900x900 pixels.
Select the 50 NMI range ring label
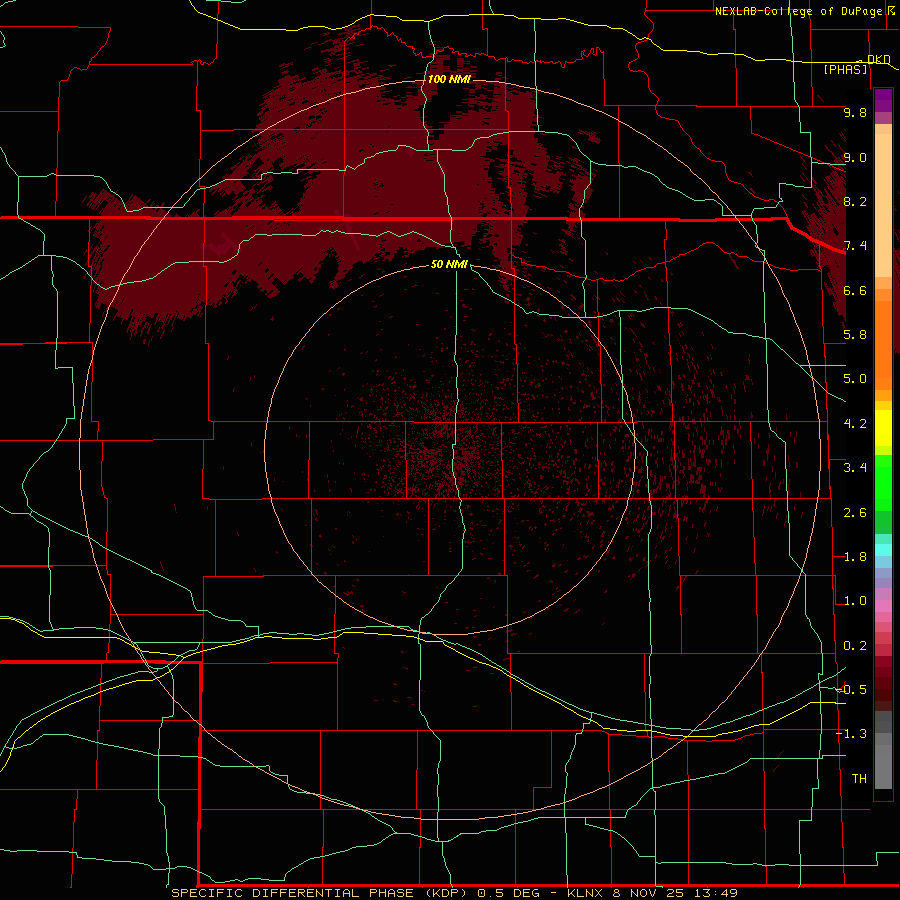[449, 264]
